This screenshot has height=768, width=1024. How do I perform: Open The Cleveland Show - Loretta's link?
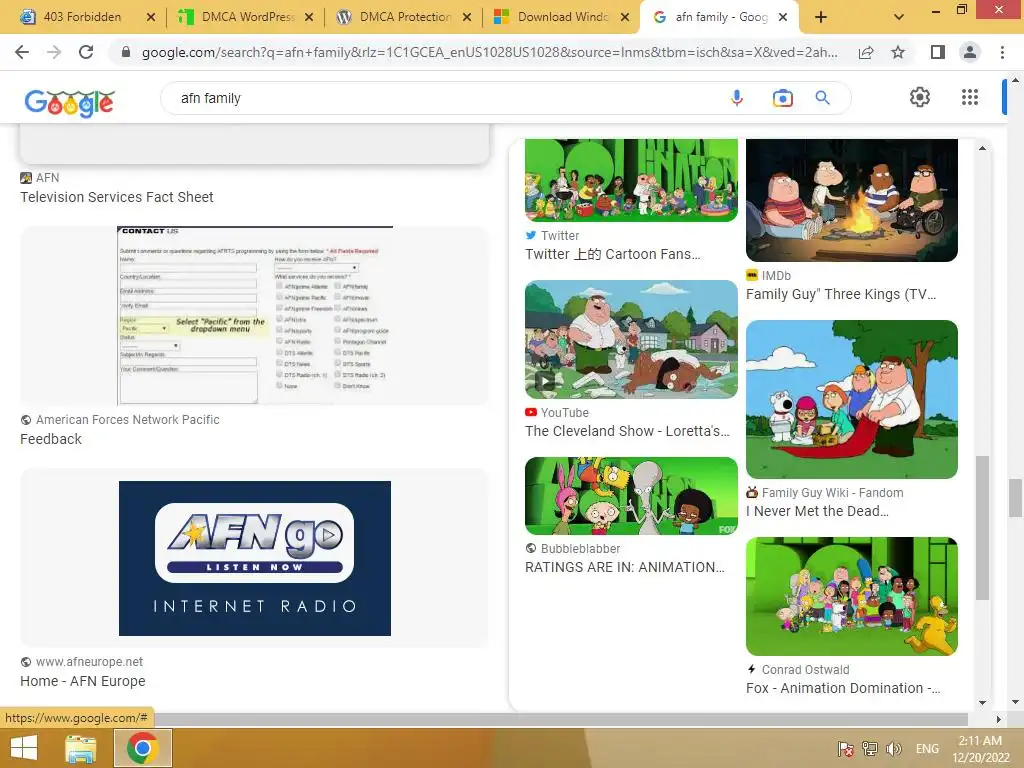[x=627, y=431]
